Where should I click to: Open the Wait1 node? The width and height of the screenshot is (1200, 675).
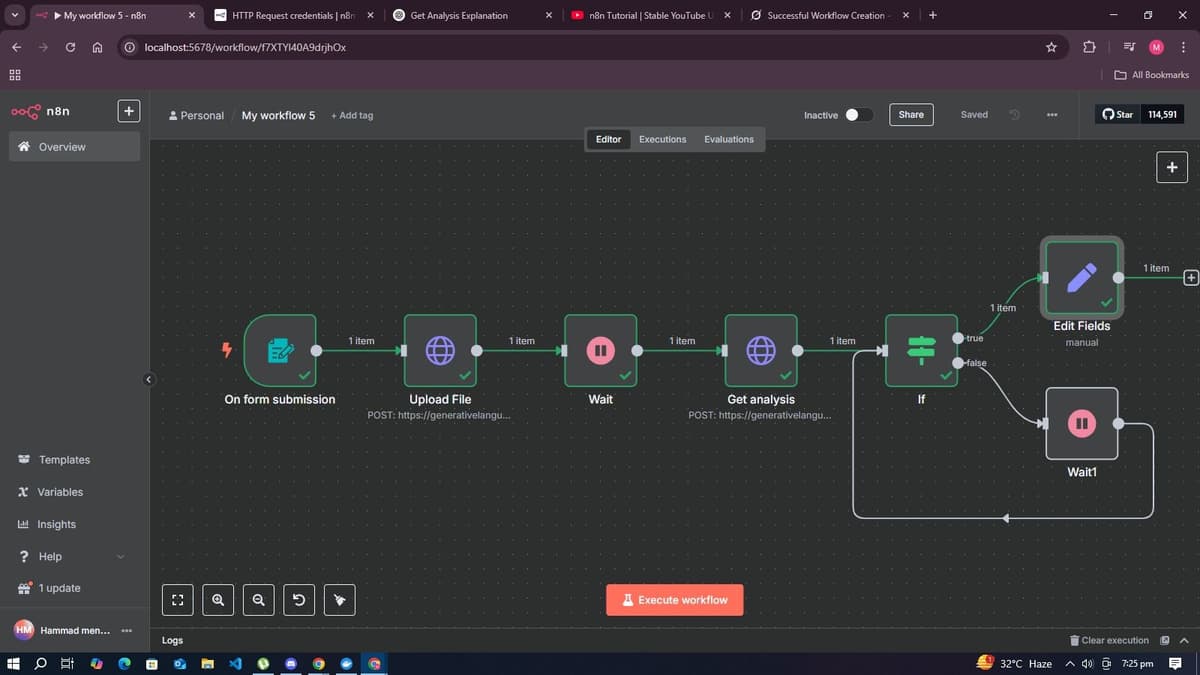1081,422
